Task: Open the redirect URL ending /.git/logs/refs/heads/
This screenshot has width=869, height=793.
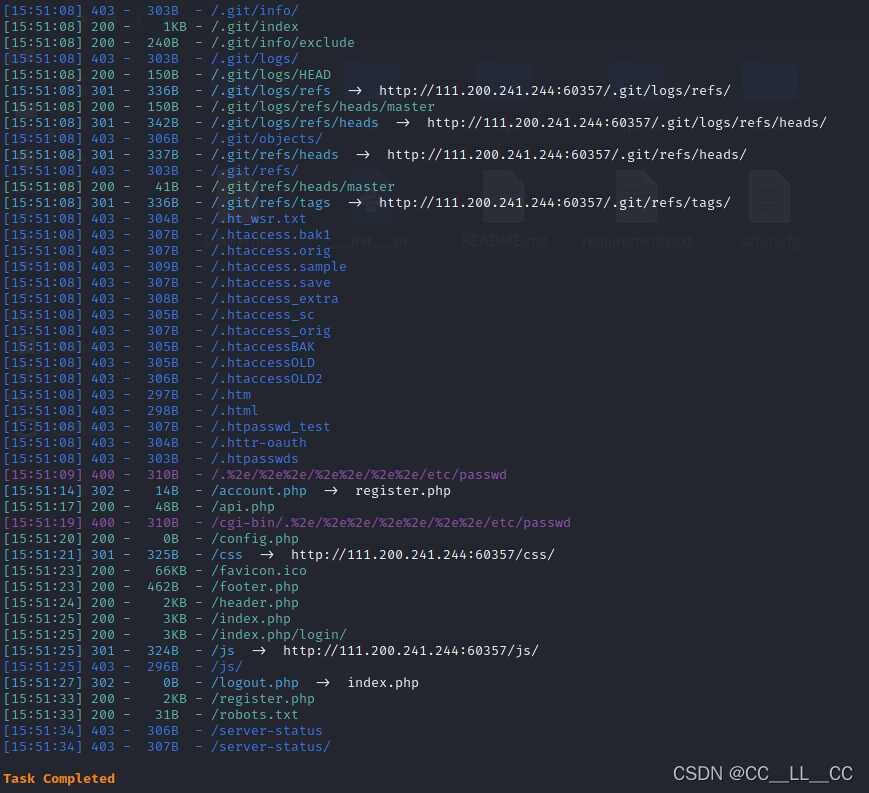Action: tap(627, 123)
